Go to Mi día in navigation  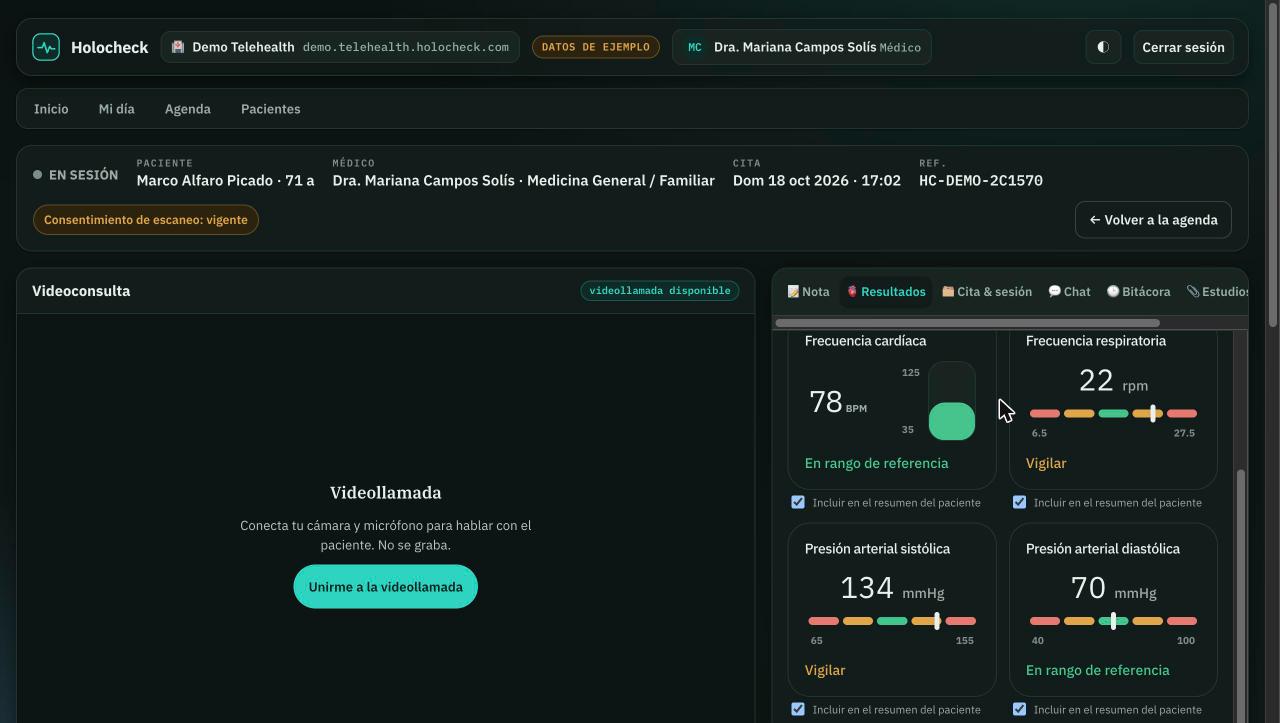click(116, 109)
